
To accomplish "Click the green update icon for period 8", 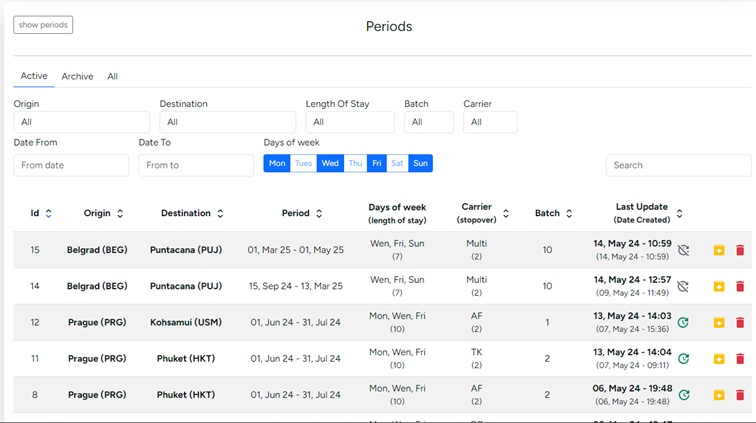I will tap(684, 394).
